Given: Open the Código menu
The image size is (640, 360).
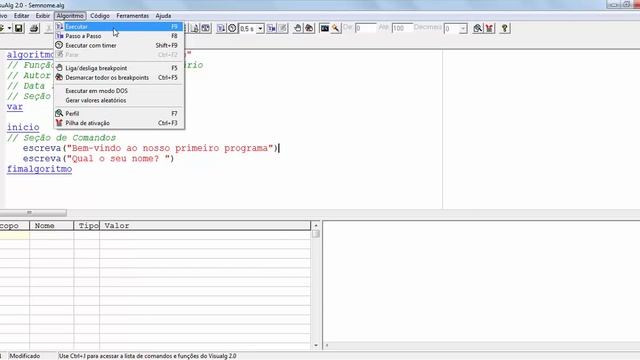Looking at the screenshot, I should point(100,16).
